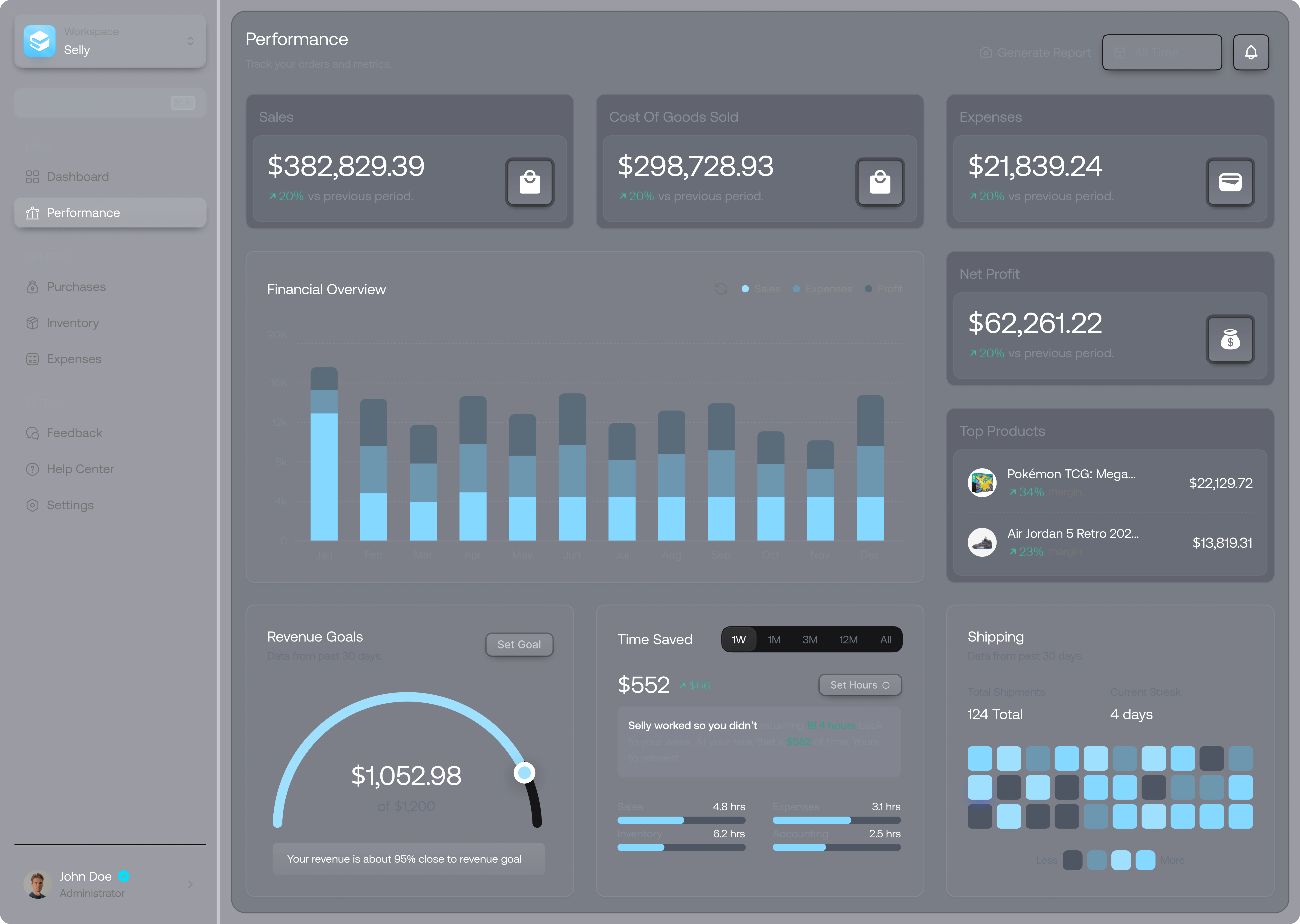Open the Dashboard grid icon
1300x924 pixels.
coord(32,177)
